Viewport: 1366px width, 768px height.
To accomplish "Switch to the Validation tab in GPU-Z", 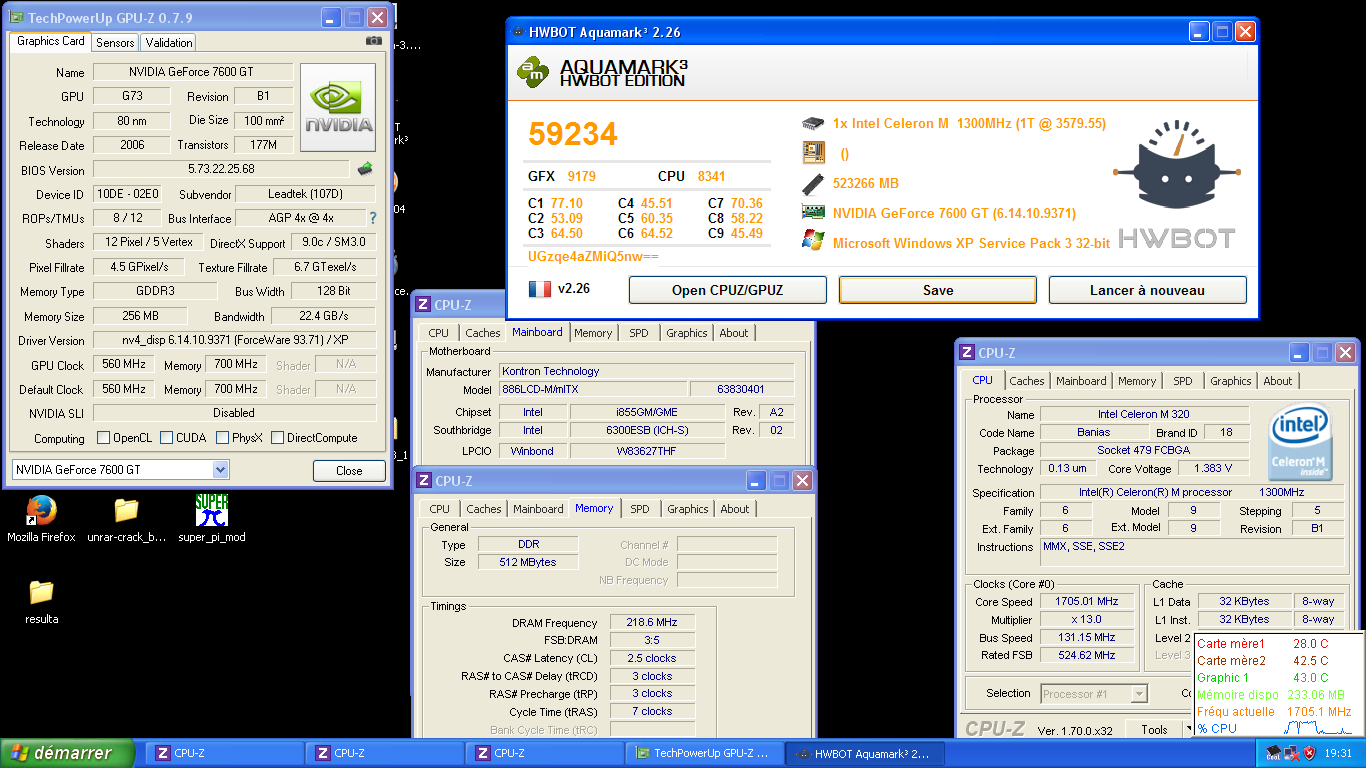I will tap(169, 42).
